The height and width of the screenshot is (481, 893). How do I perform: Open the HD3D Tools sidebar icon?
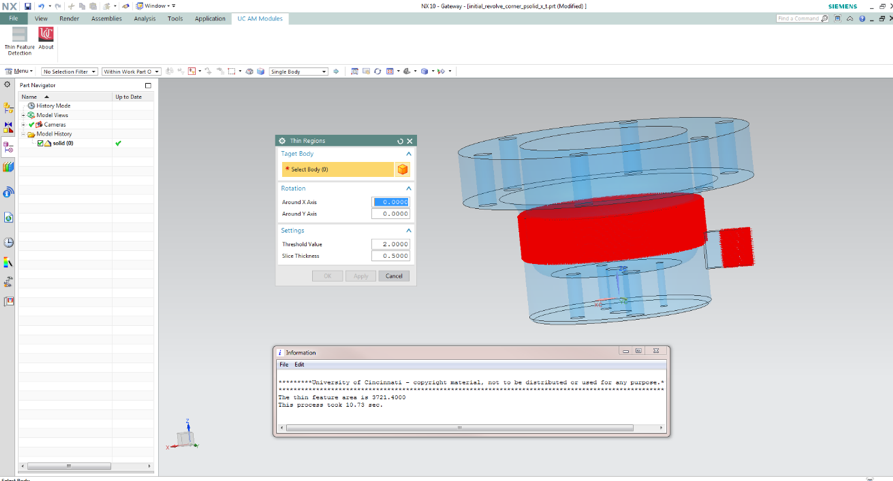(8, 192)
